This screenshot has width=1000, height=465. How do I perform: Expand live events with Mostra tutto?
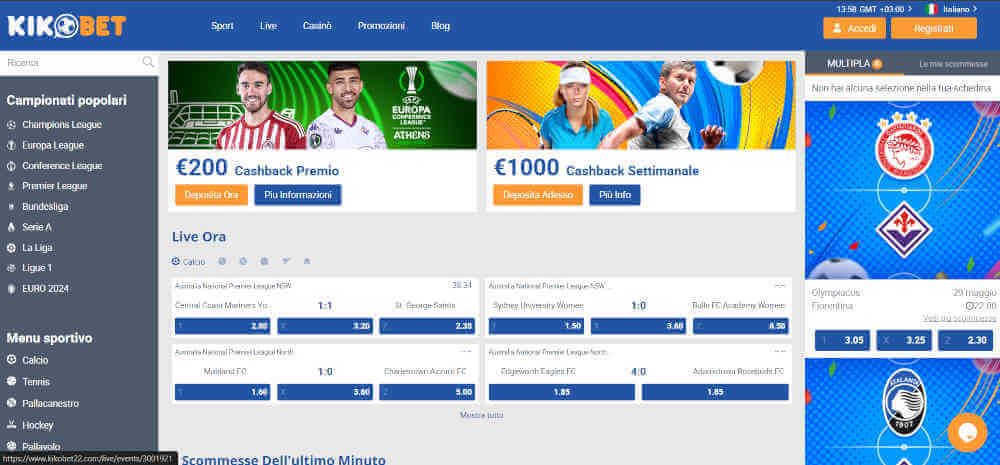pos(481,415)
